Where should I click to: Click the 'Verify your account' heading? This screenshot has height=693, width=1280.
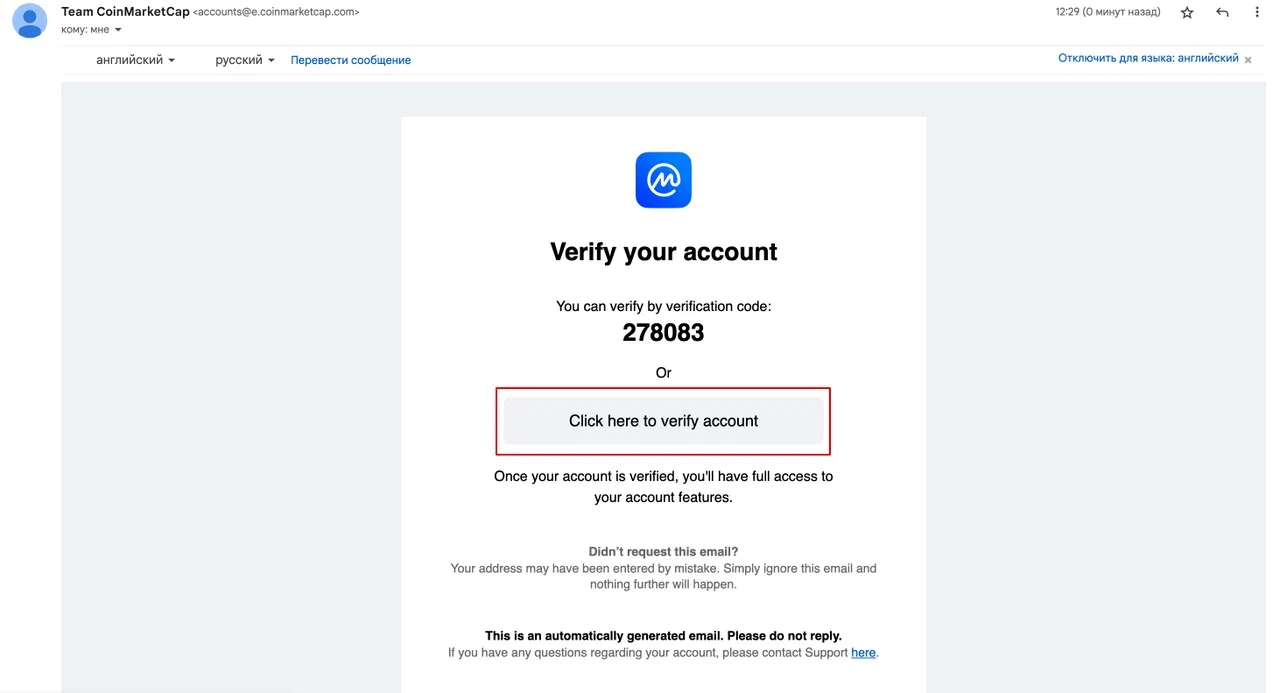(663, 252)
